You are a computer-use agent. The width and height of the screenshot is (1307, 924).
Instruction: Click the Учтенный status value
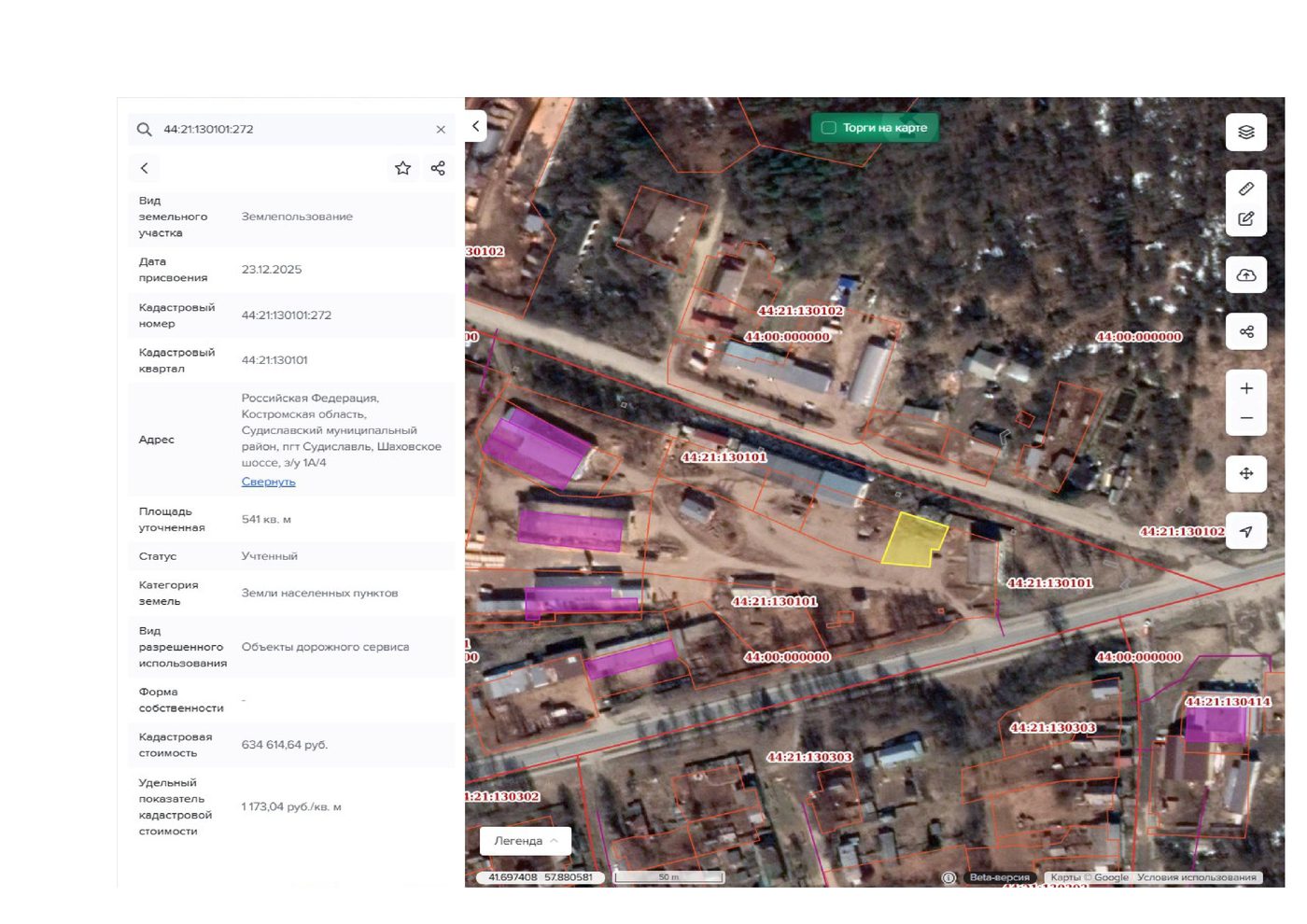pyautogui.click(x=270, y=556)
